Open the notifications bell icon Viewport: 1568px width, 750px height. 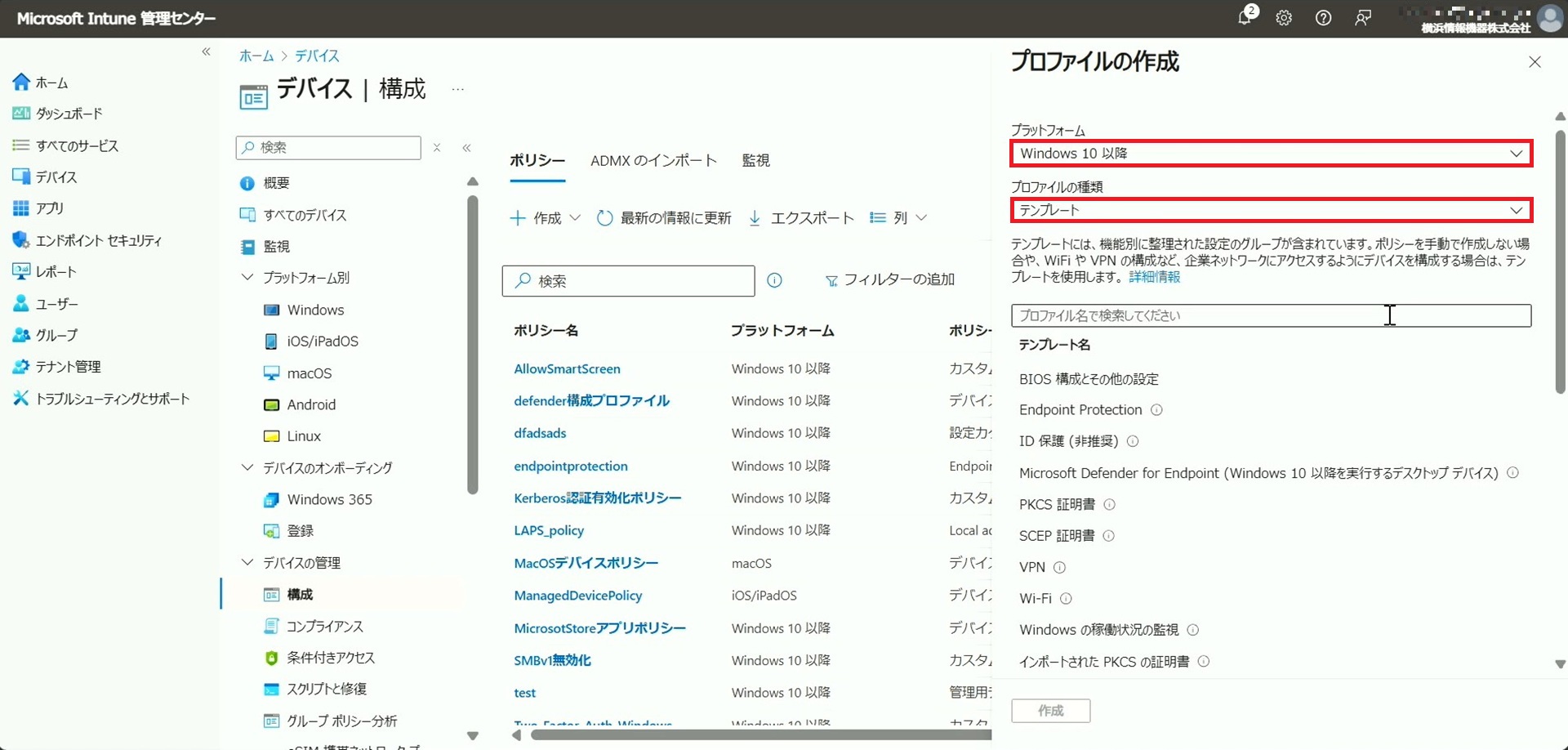1245,18
